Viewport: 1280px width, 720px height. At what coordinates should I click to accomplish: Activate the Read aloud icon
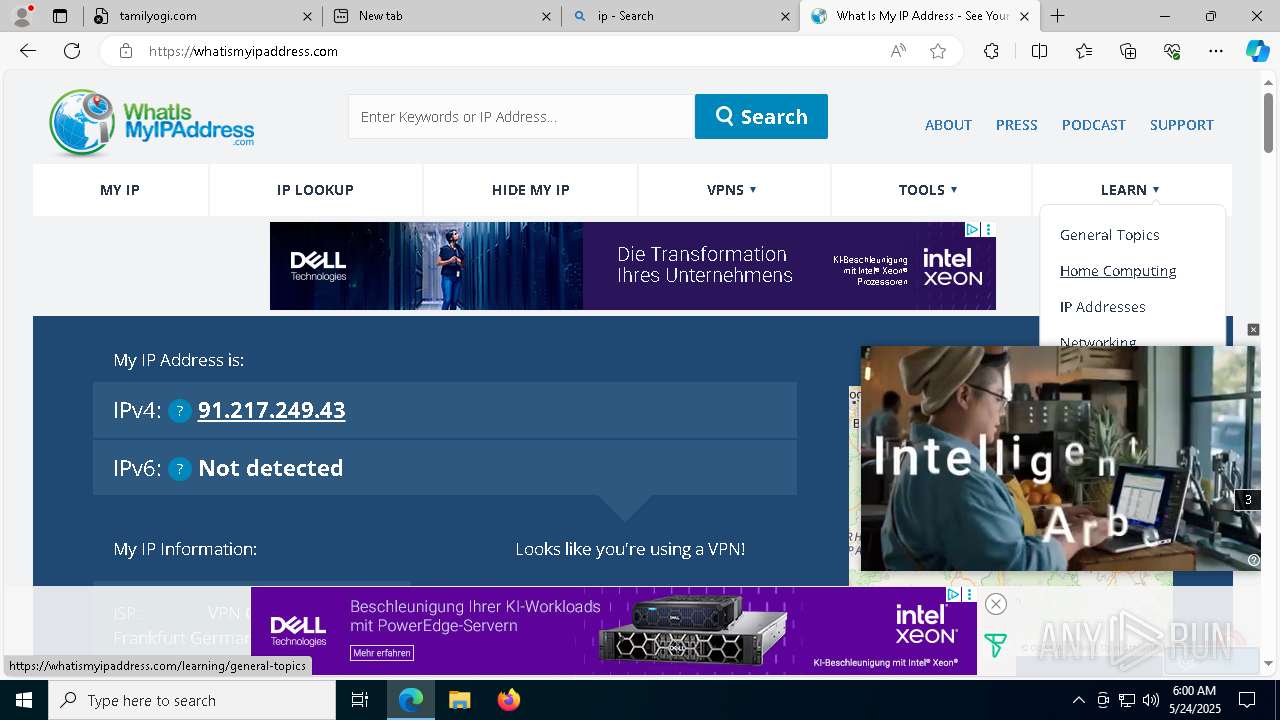pos(898,51)
